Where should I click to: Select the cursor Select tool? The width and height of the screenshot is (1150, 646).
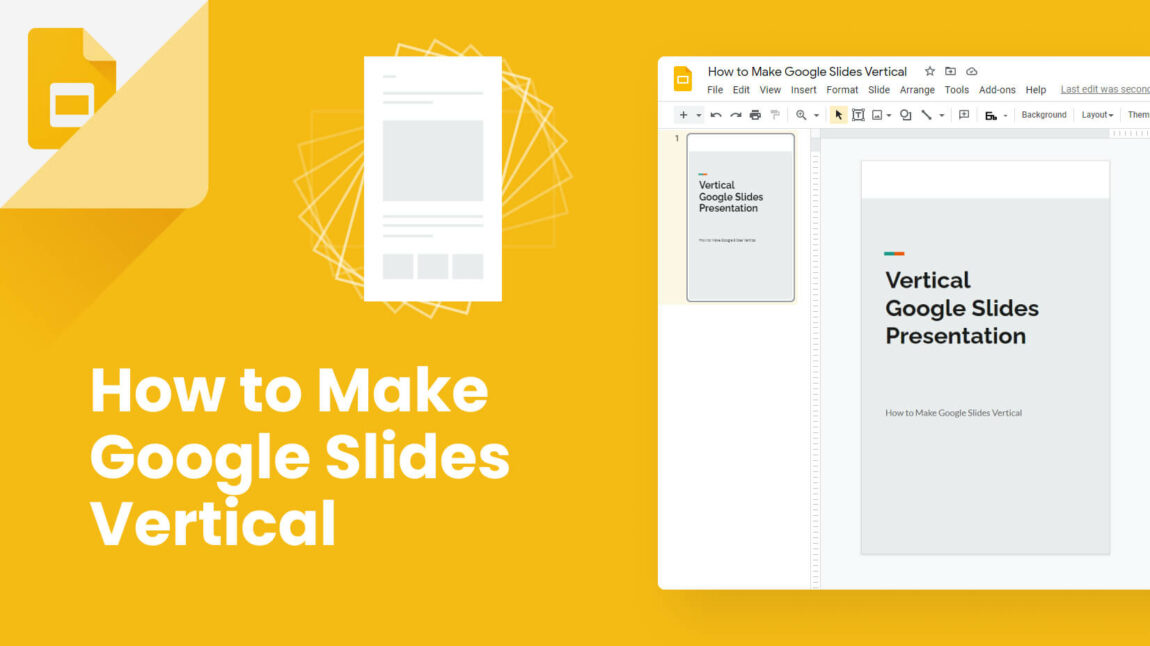click(x=840, y=114)
